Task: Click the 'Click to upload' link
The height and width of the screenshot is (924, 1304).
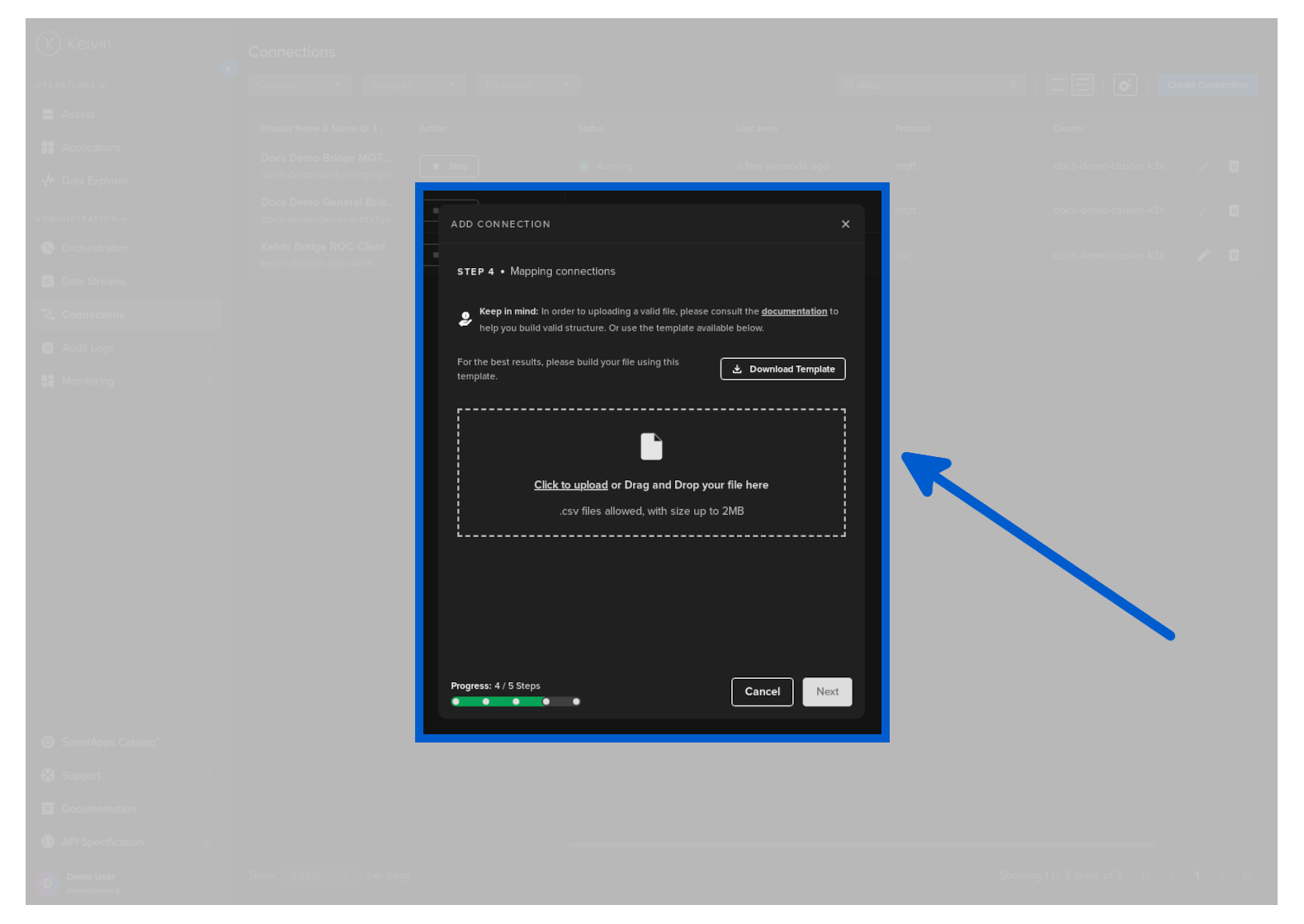Action: pos(570,485)
